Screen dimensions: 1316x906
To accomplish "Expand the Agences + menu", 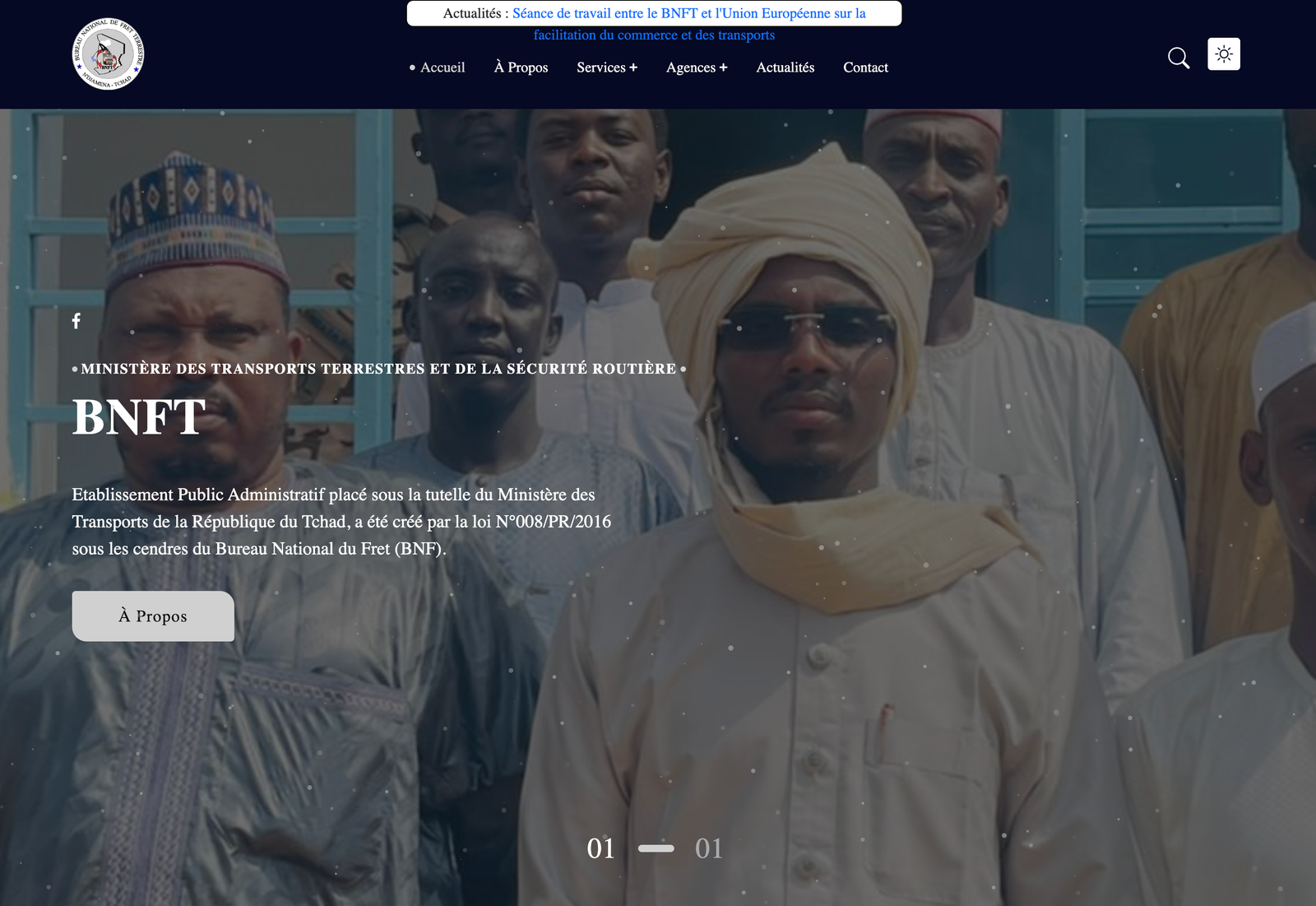I will pyautogui.click(x=697, y=67).
